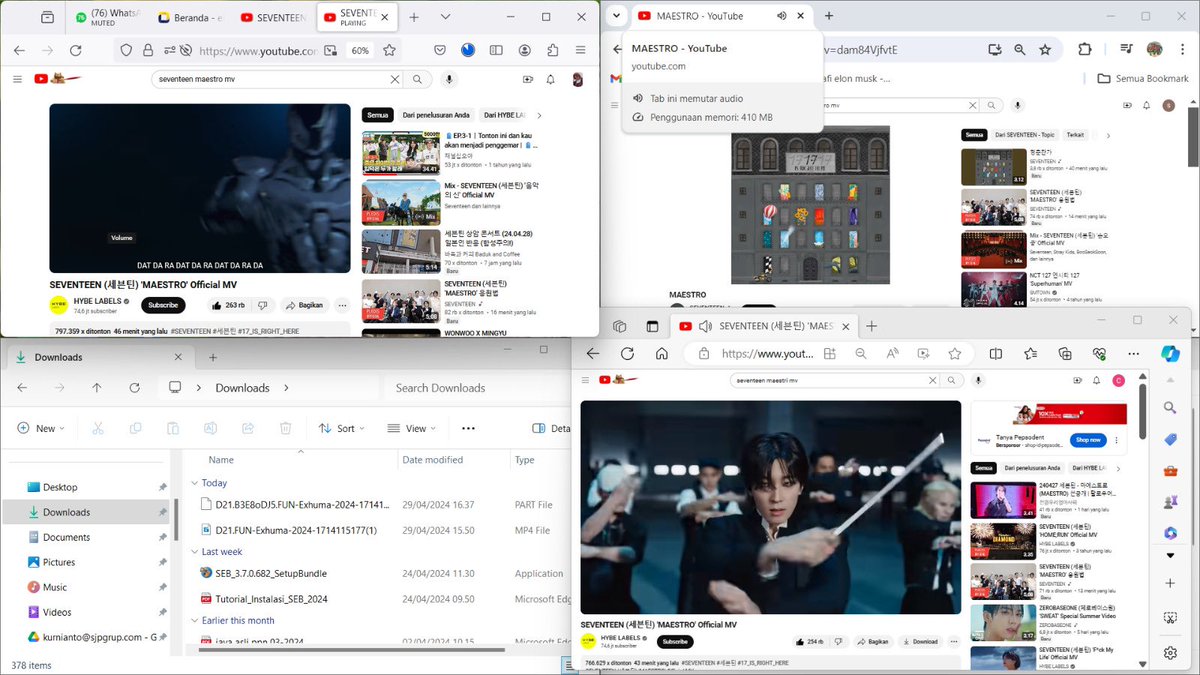Image resolution: width=1200 pixels, height=675 pixels.
Task: Switch to the Beranda tab in Firefox
Action: click(x=191, y=17)
